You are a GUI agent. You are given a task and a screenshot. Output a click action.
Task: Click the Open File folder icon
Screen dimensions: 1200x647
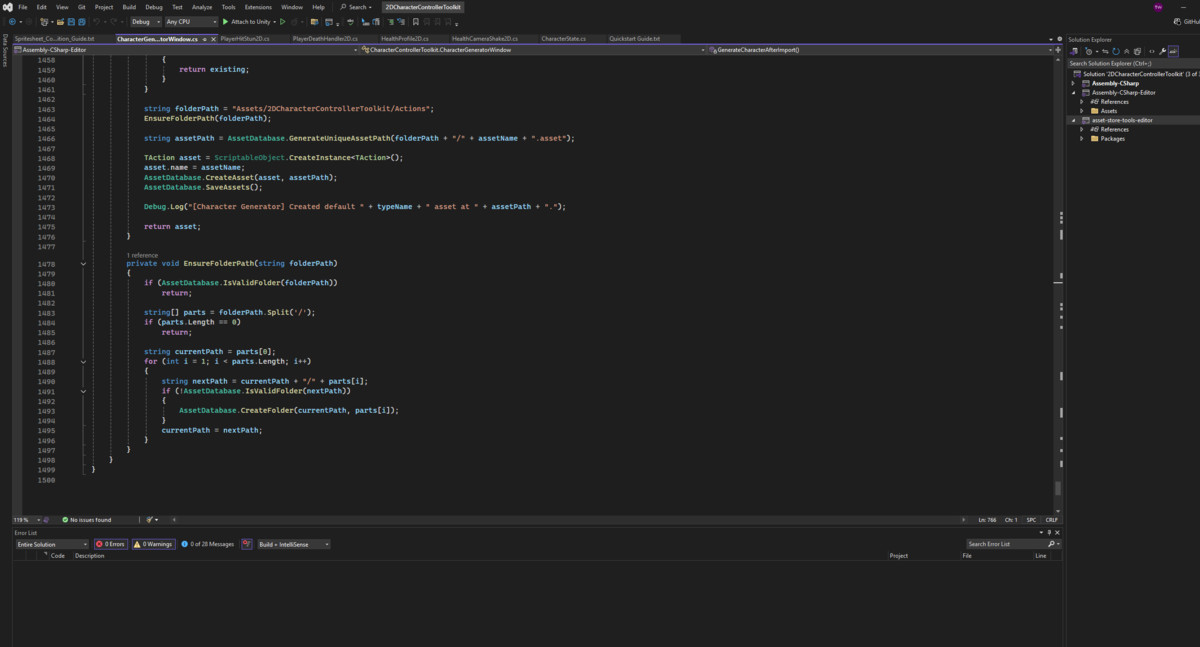pyautogui.click(x=60, y=21)
